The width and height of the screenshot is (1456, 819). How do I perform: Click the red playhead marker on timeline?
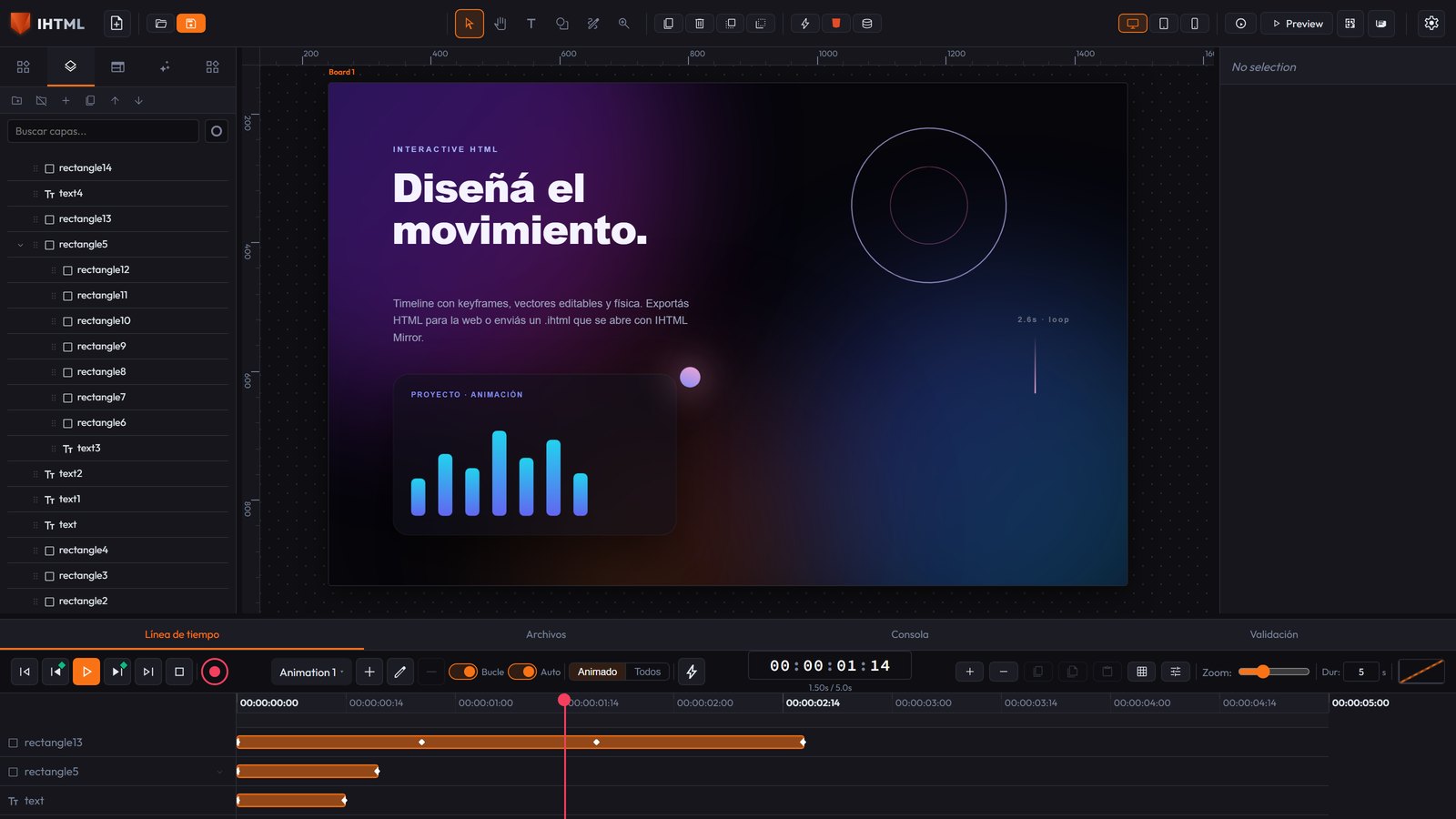pos(564,700)
